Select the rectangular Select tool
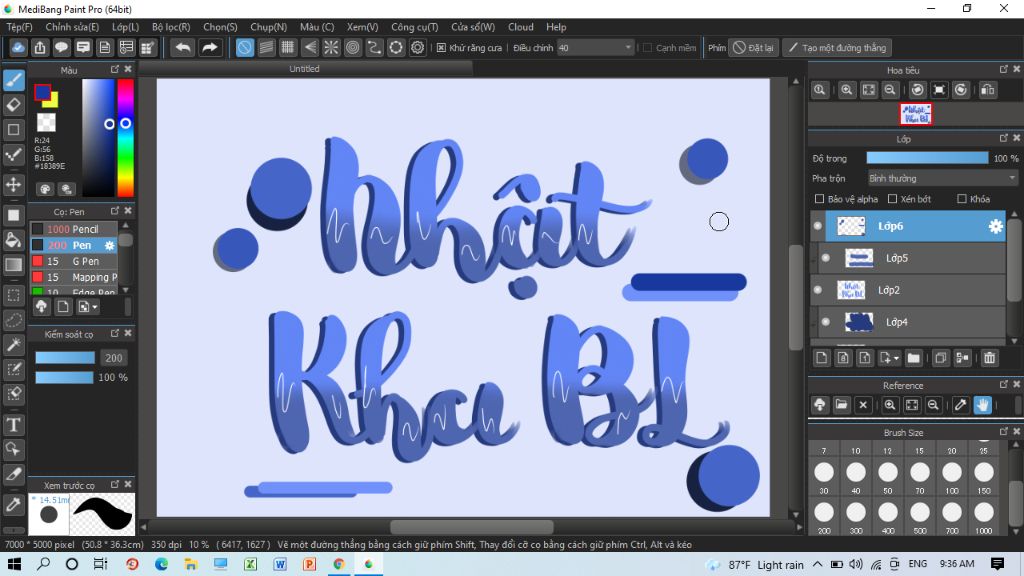The width and height of the screenshot is (1024, 576). [x=14, y=295]
